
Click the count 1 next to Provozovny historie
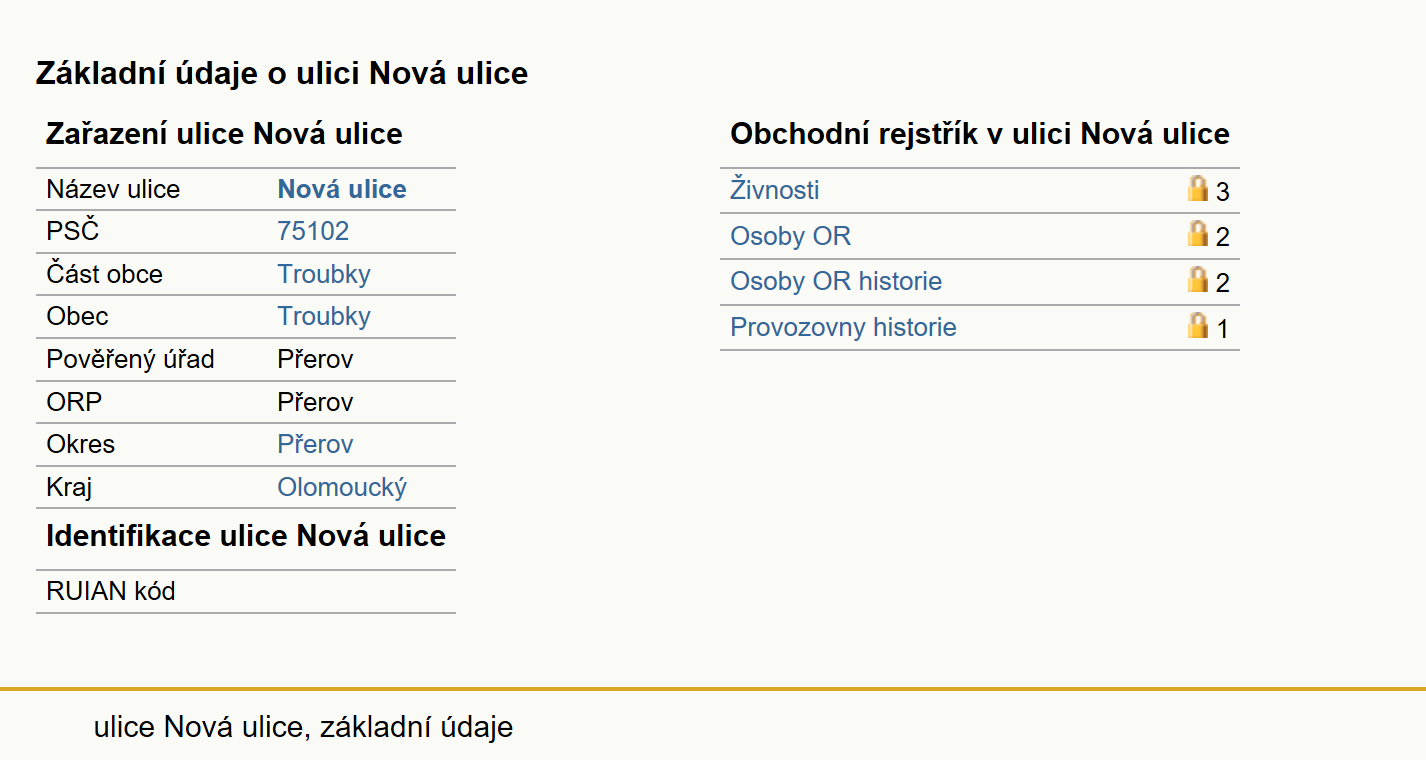1222,329
